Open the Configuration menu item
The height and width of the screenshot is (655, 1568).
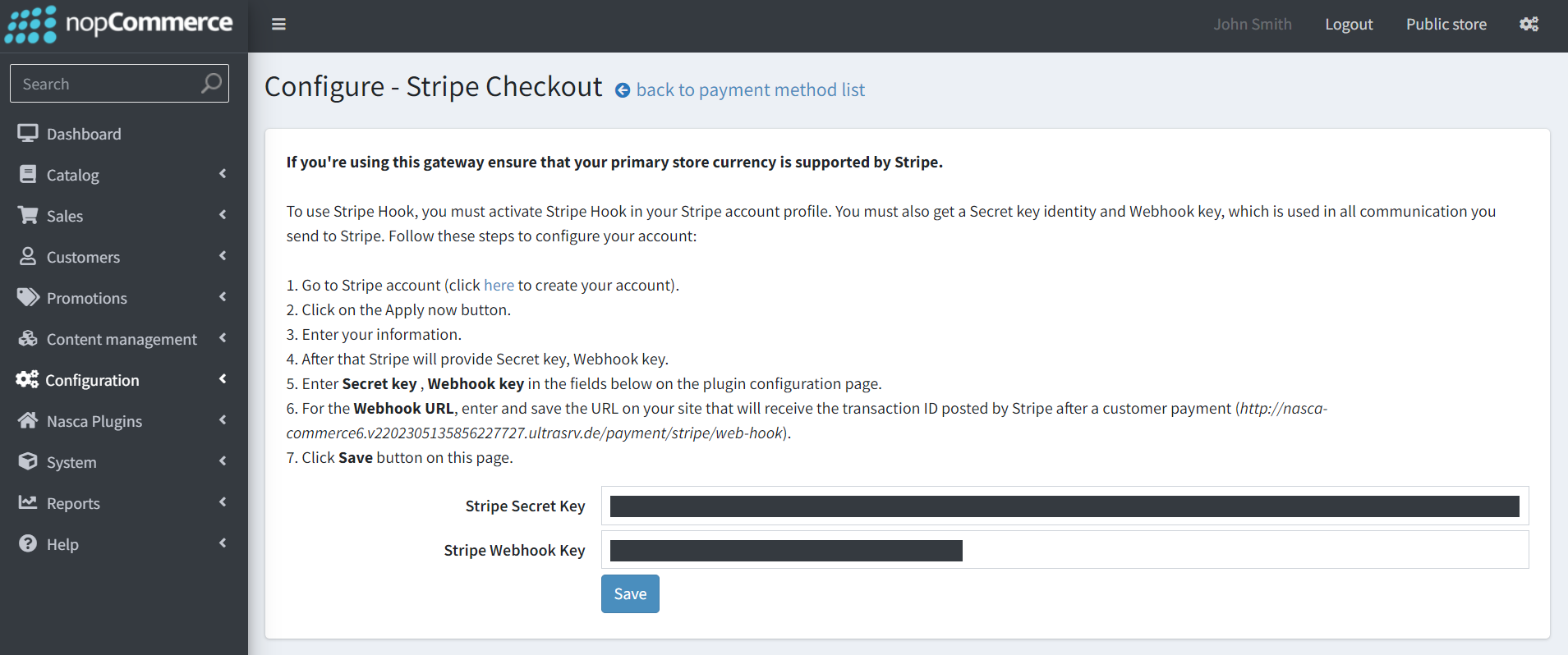(x=92, y=380)
